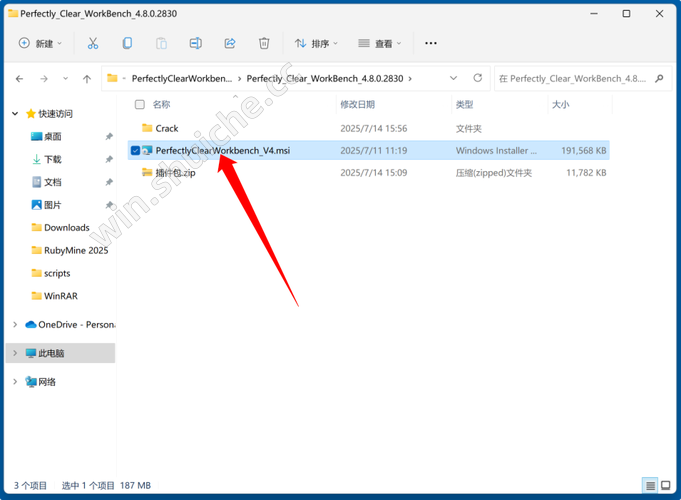Click the msi installer file icon
Screen dimensions: 681x500
(147, 150)
